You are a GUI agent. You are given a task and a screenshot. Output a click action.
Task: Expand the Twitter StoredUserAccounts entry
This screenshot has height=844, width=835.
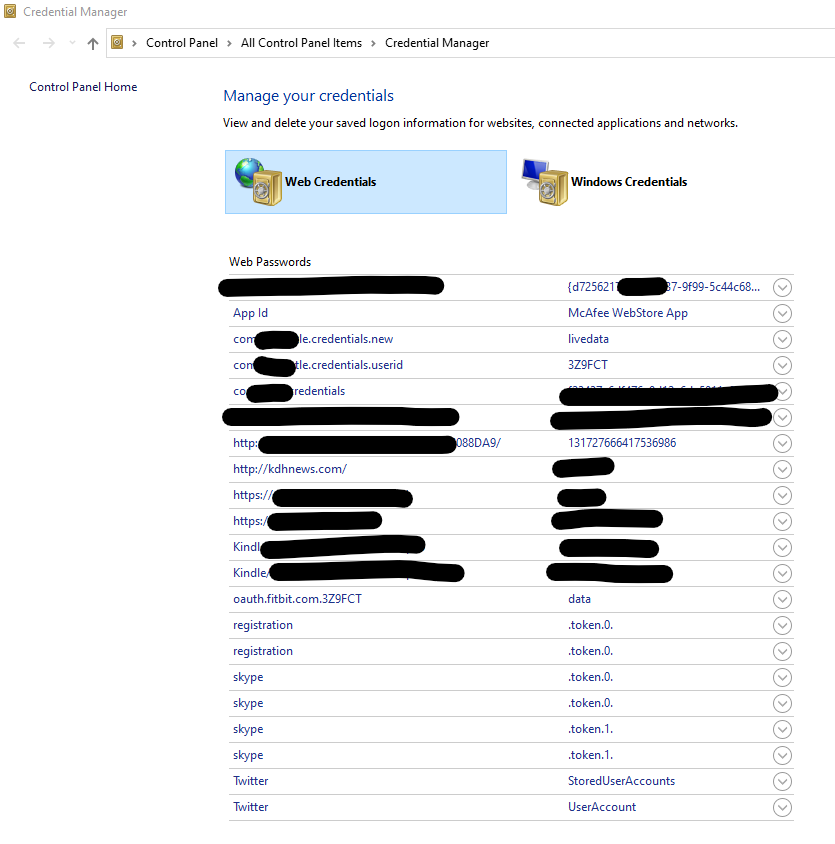[782, 781]
